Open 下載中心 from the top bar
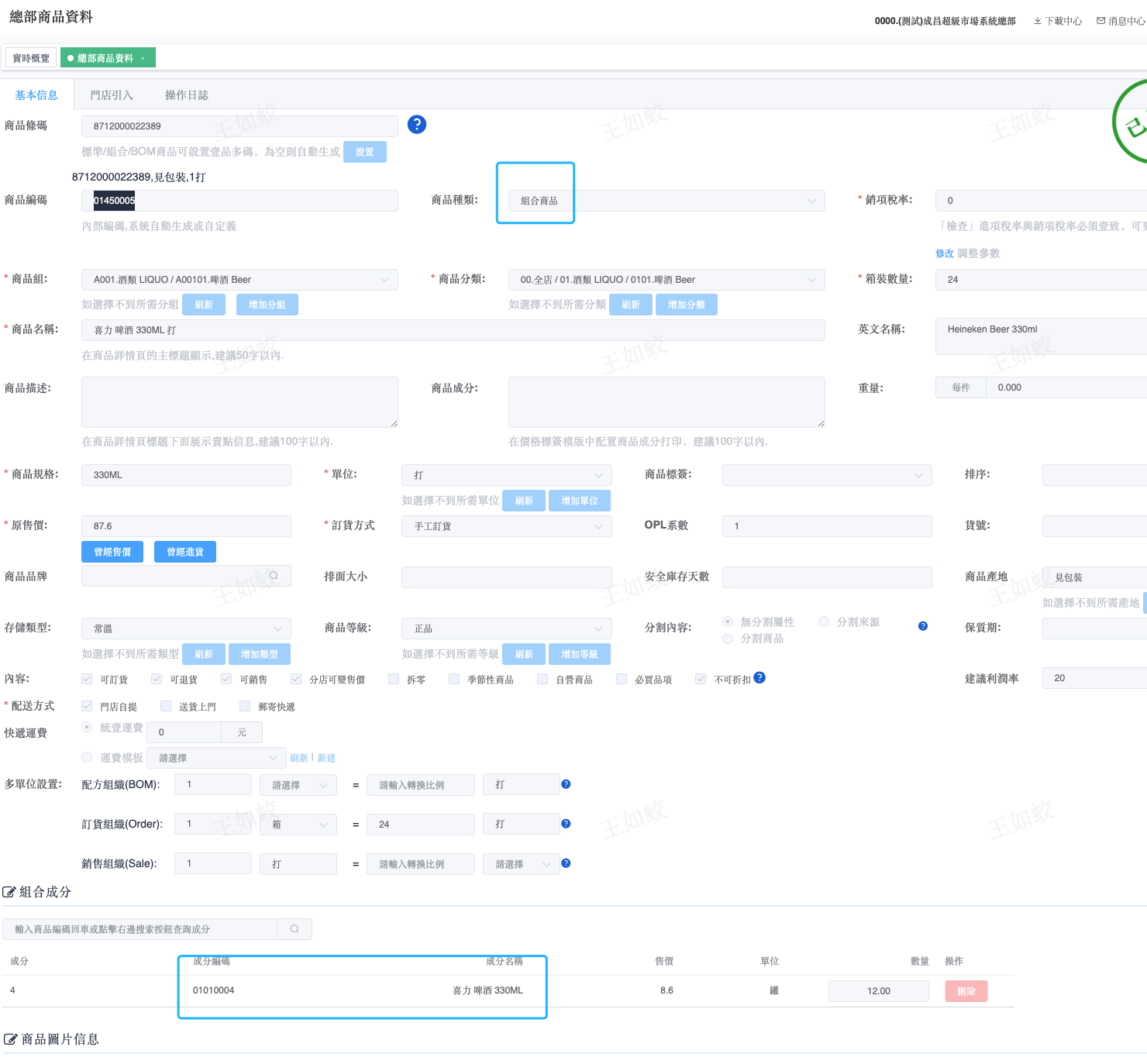The height and width of the screenshot is (1064, 1147). coord(1058,21)
